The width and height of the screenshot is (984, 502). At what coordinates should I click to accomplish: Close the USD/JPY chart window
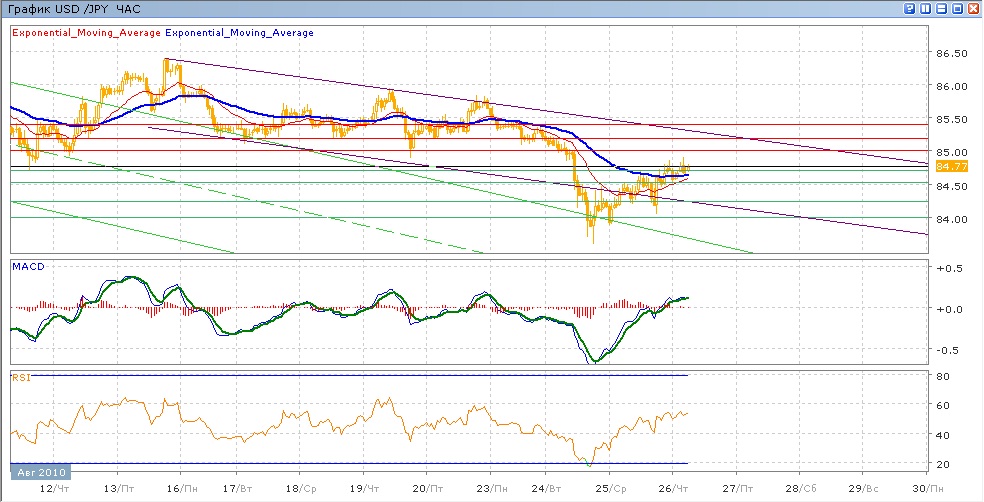point(973,8)
